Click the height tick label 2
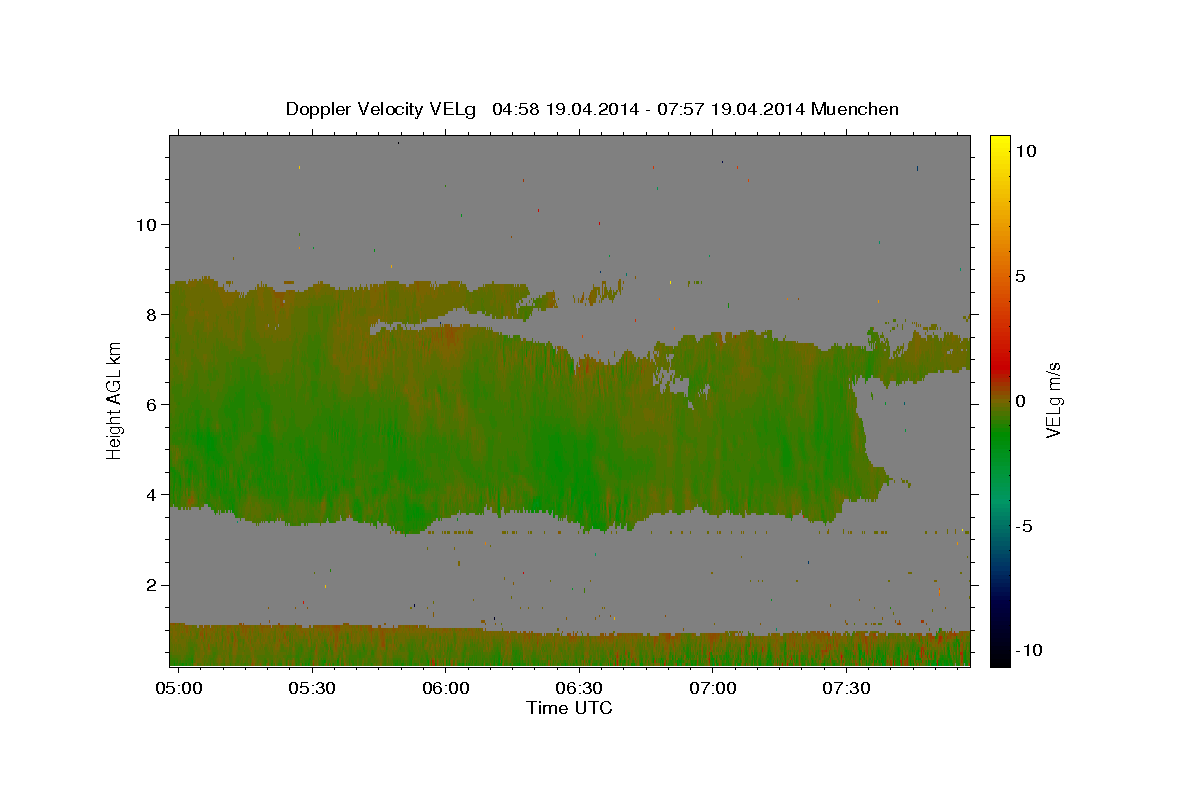 tap(152, 584)
